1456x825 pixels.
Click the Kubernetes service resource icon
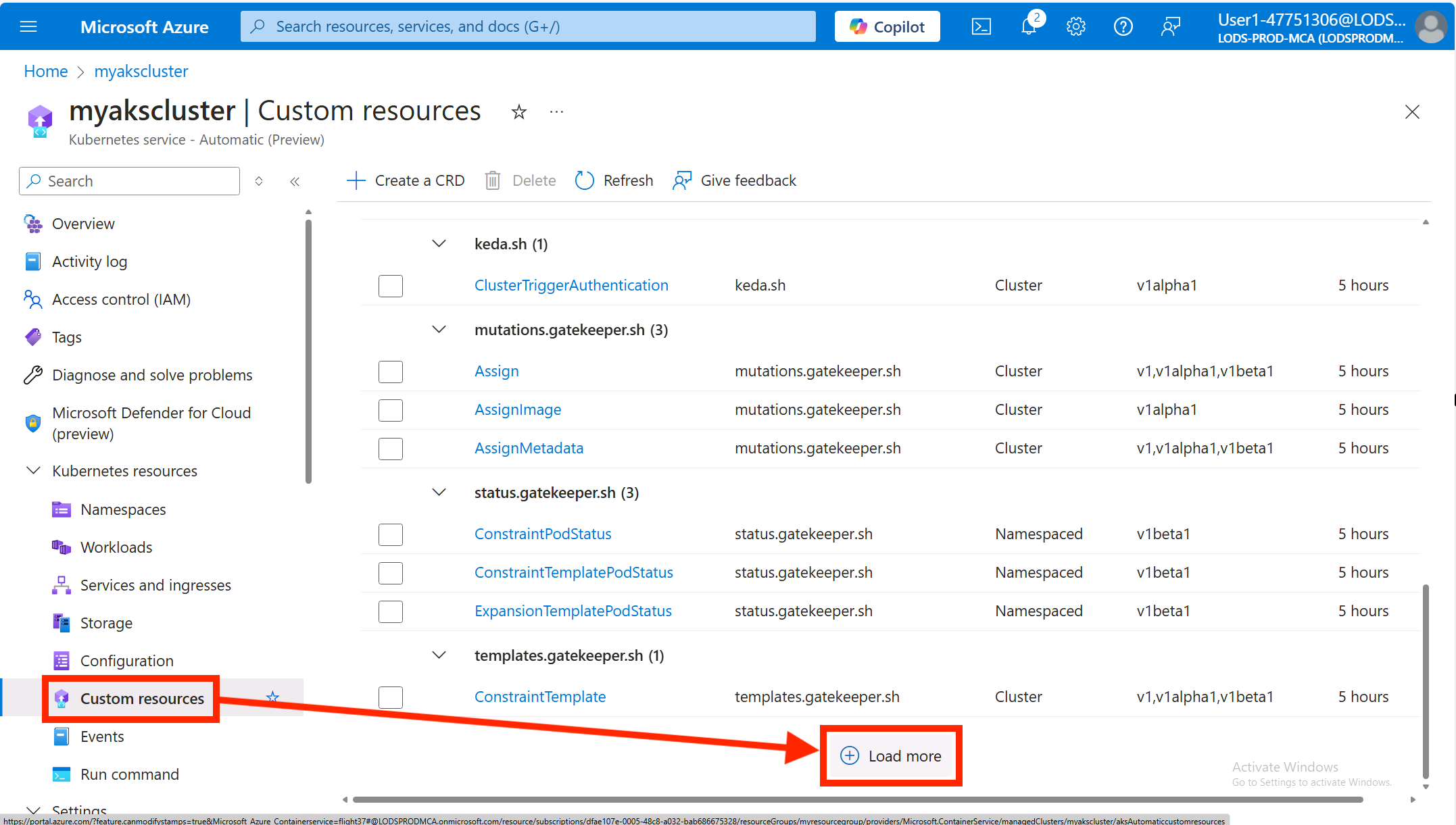tap(40, 121)
